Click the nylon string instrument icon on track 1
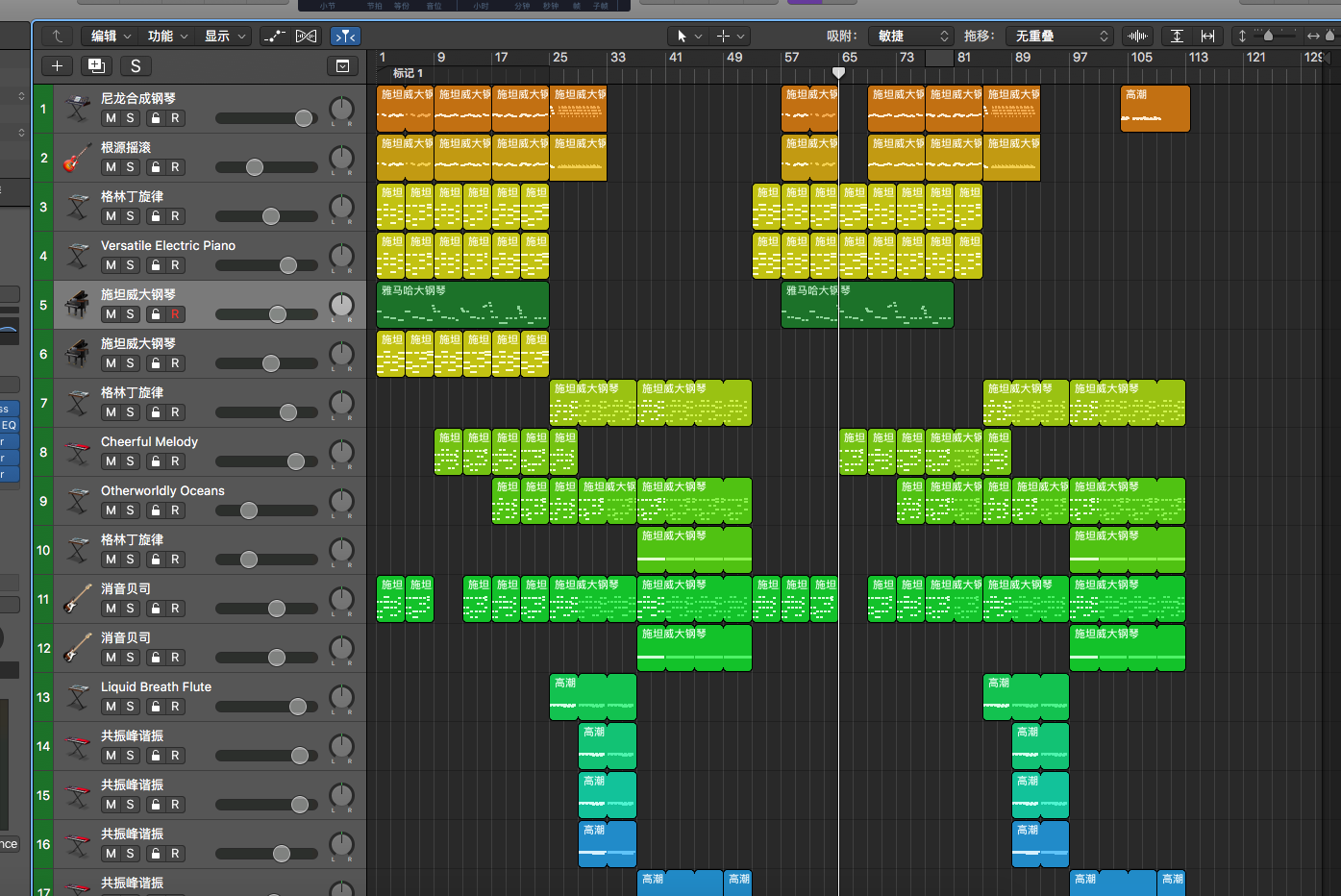 coord(77,108)
